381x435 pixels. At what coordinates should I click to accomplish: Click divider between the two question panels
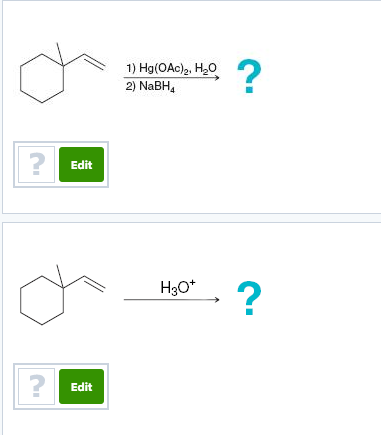[x=192, y=218]
